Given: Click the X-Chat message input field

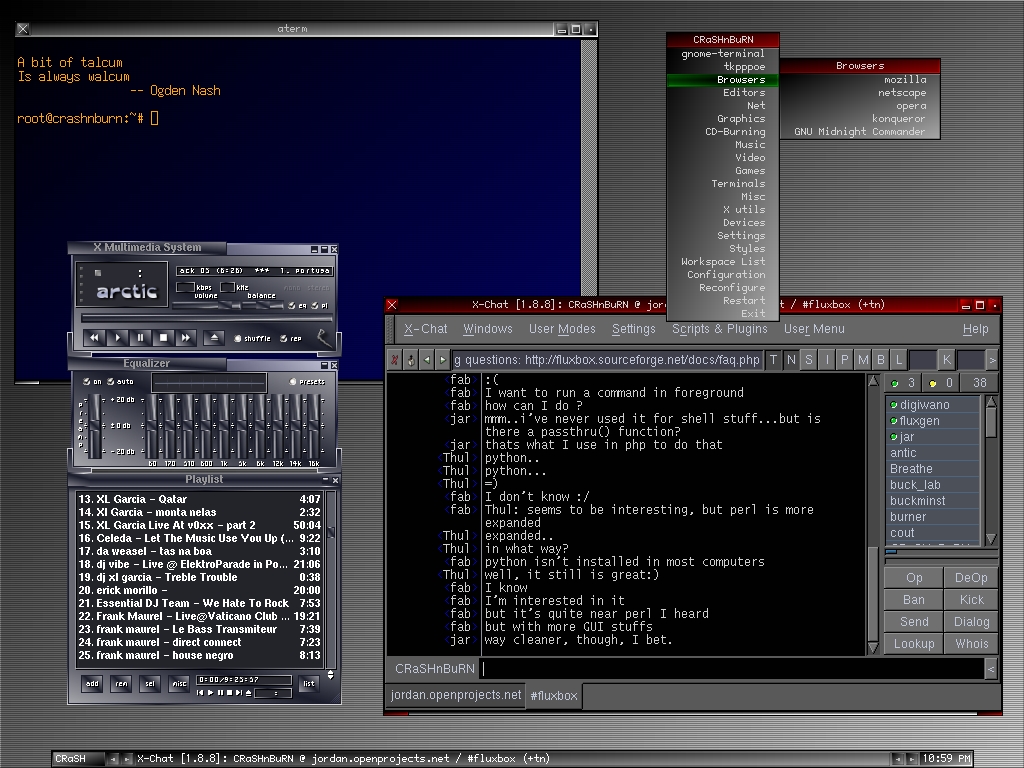Looking at the screenshot, I should pos(732,669).
